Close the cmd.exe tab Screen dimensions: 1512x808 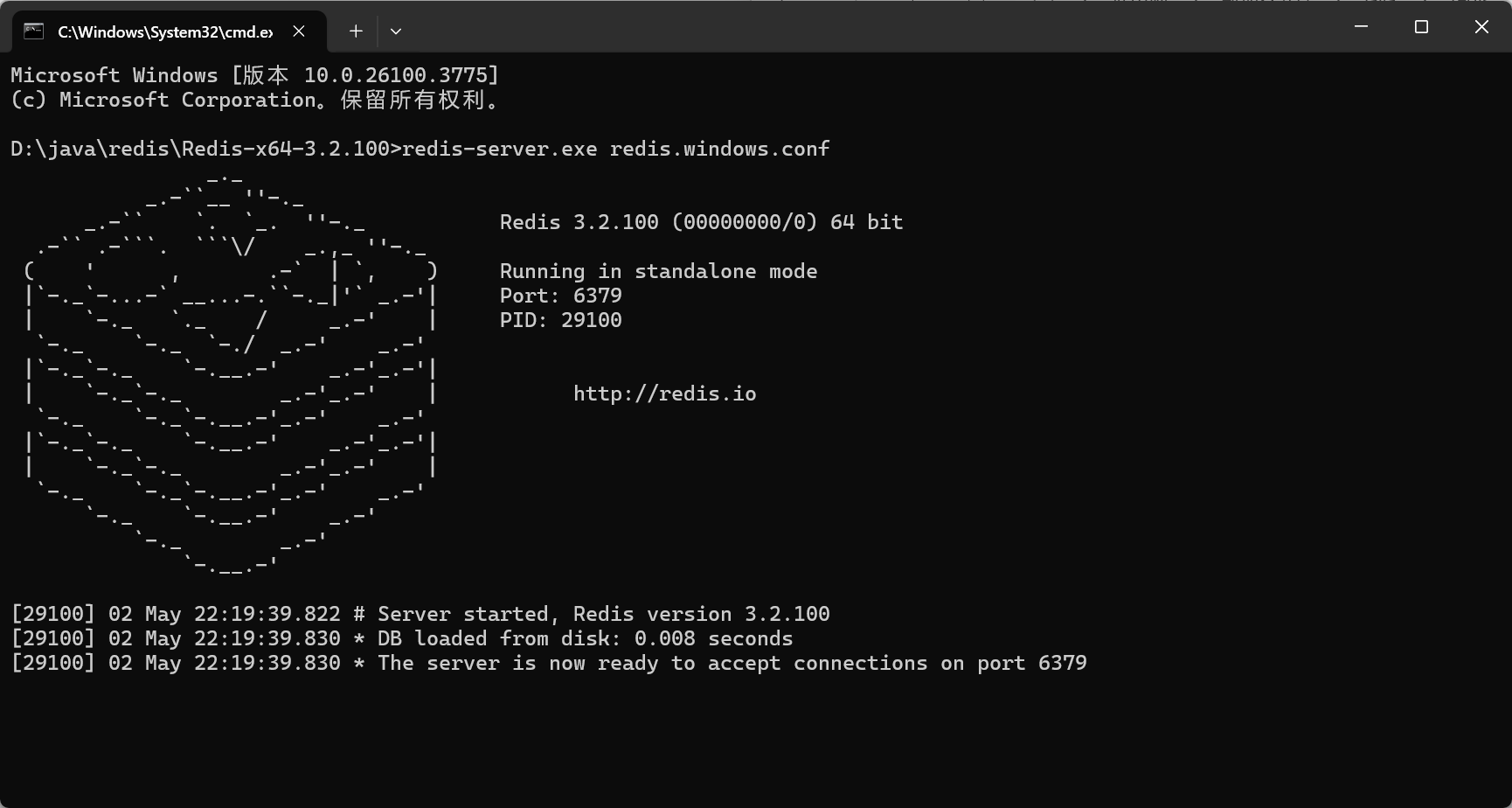coord(299,31)
